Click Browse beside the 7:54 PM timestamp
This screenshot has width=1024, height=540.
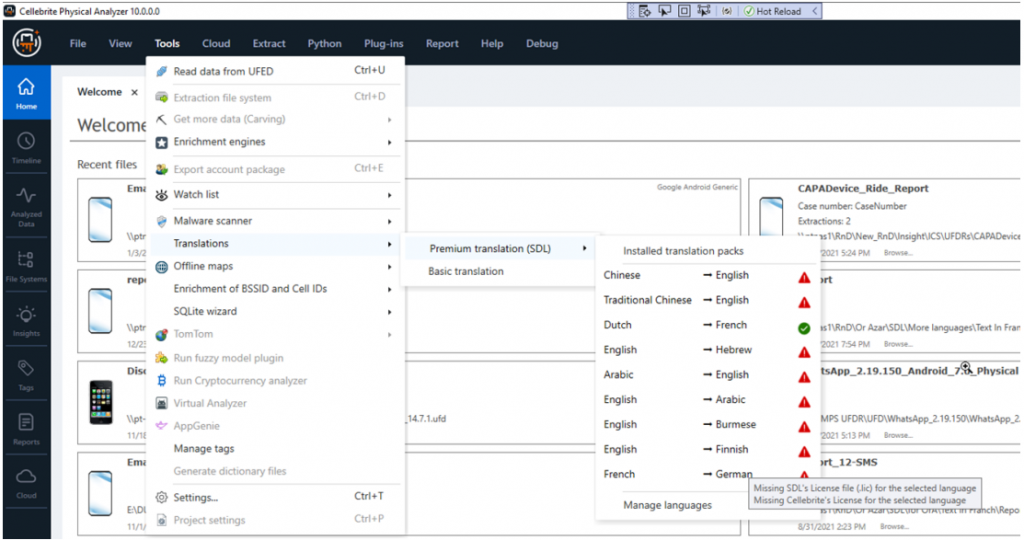coord(898,344)
